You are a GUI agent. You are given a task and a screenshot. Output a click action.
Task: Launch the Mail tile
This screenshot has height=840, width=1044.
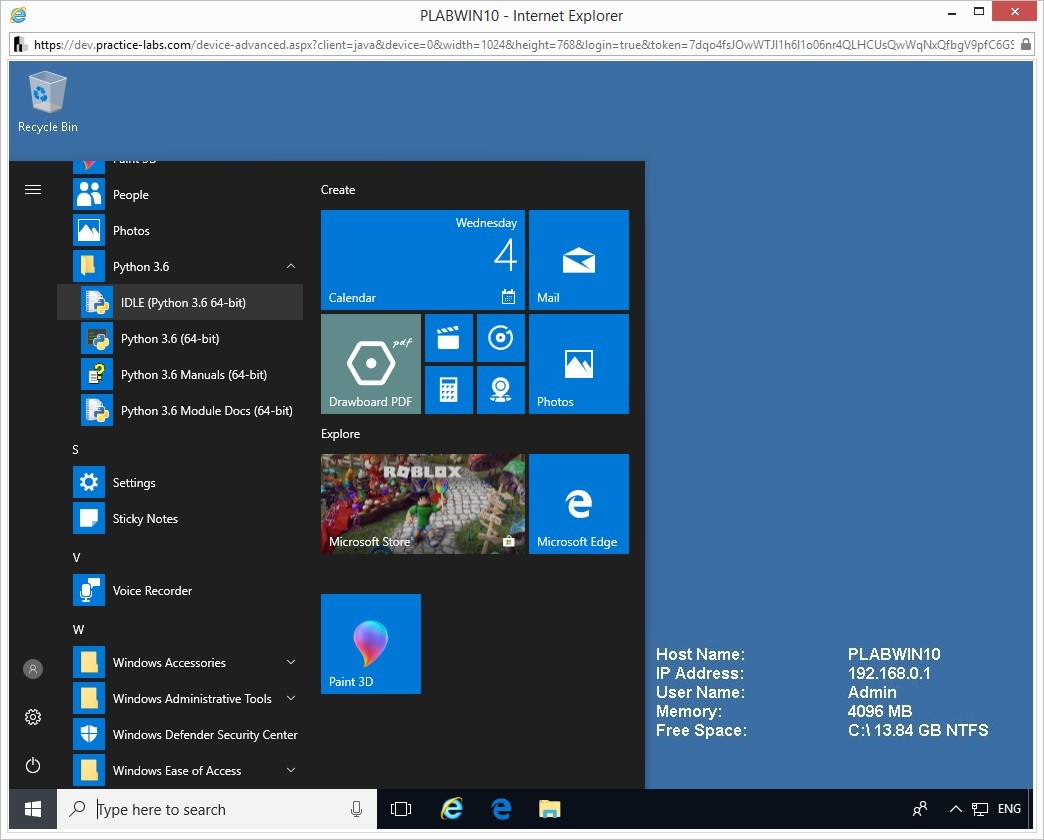click(578, 260)
